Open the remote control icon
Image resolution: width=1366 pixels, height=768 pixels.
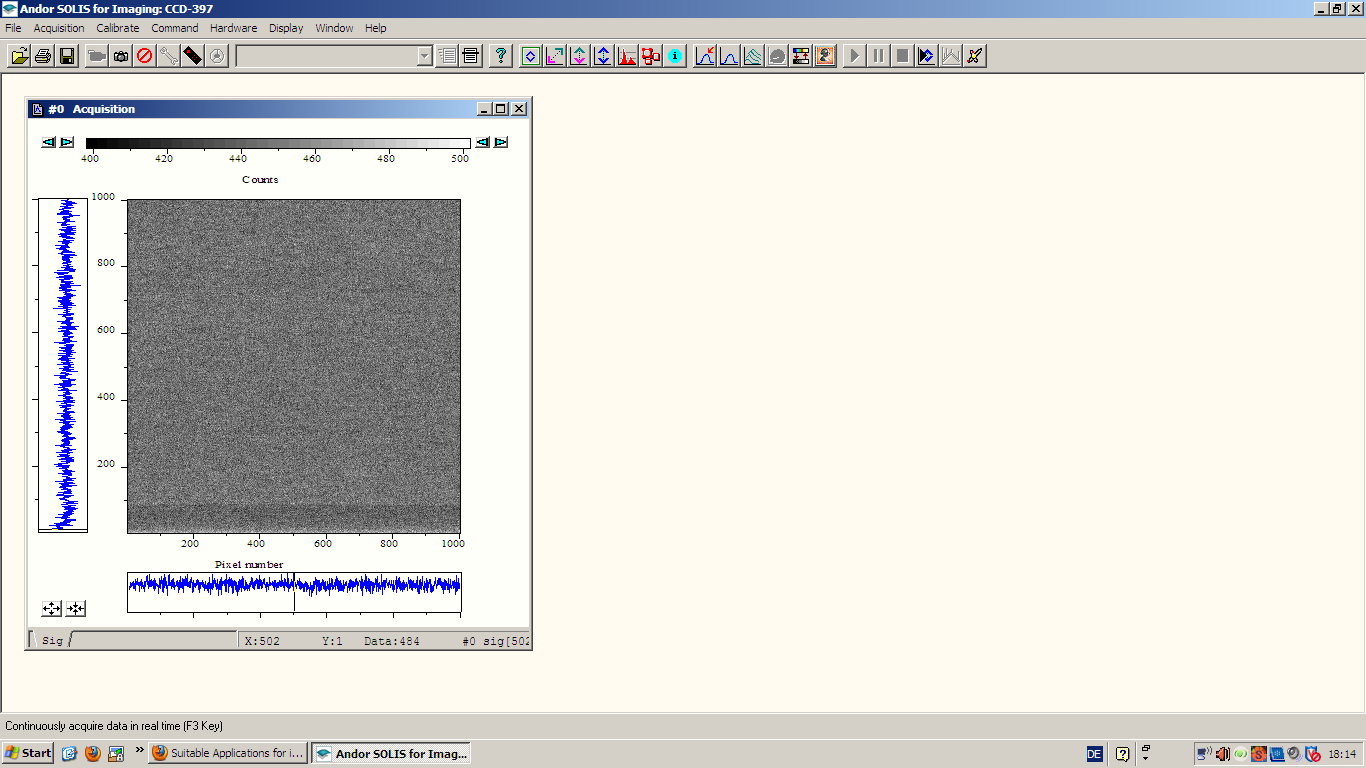(193, 56)
